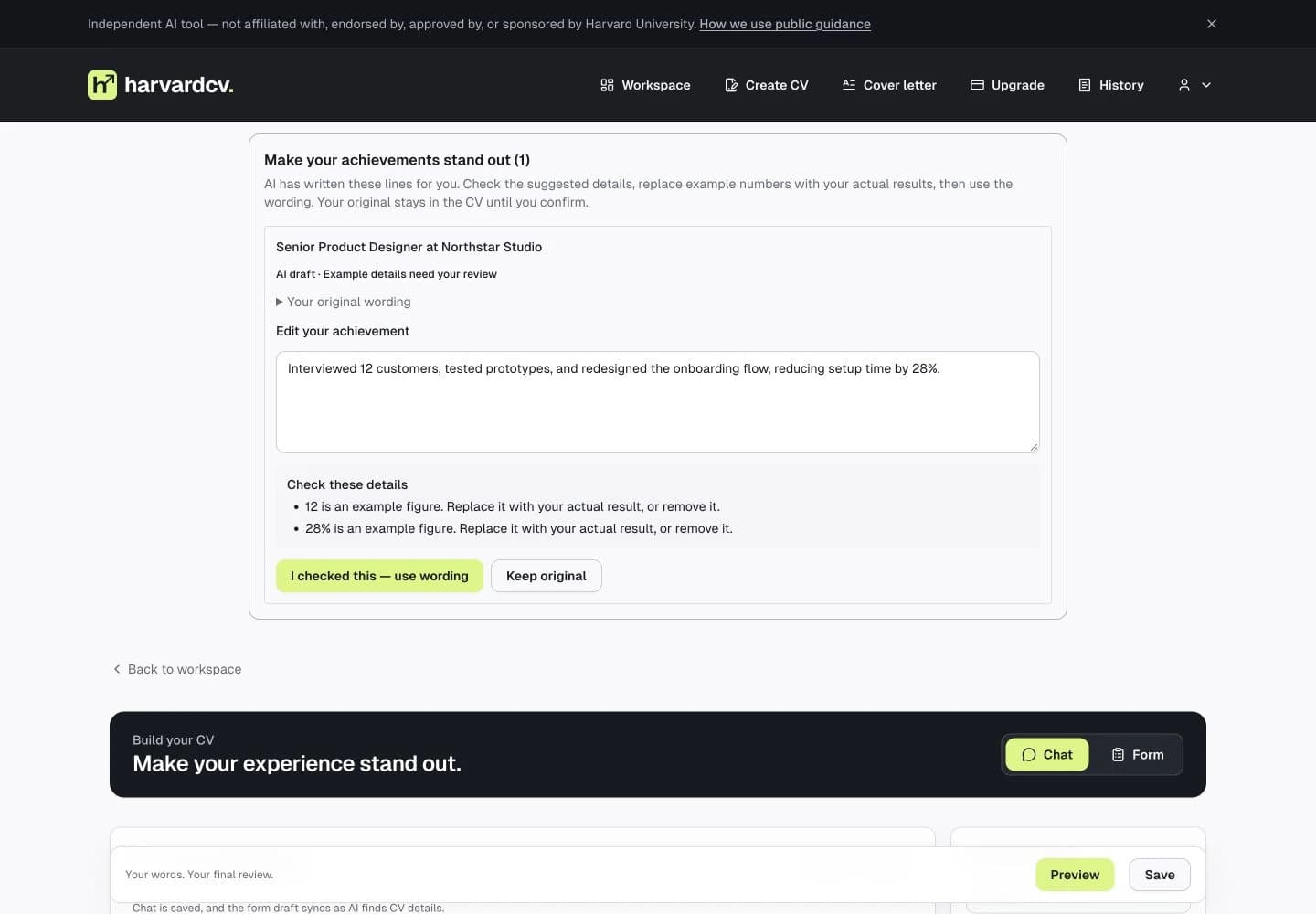Open the Upgrade menu item

[1007, 85]
